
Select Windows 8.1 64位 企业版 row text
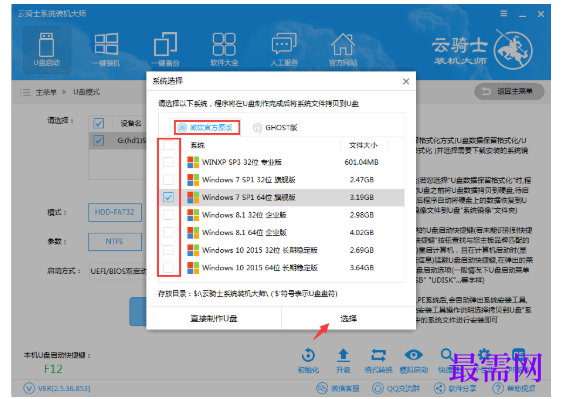(x=244, y=232)
